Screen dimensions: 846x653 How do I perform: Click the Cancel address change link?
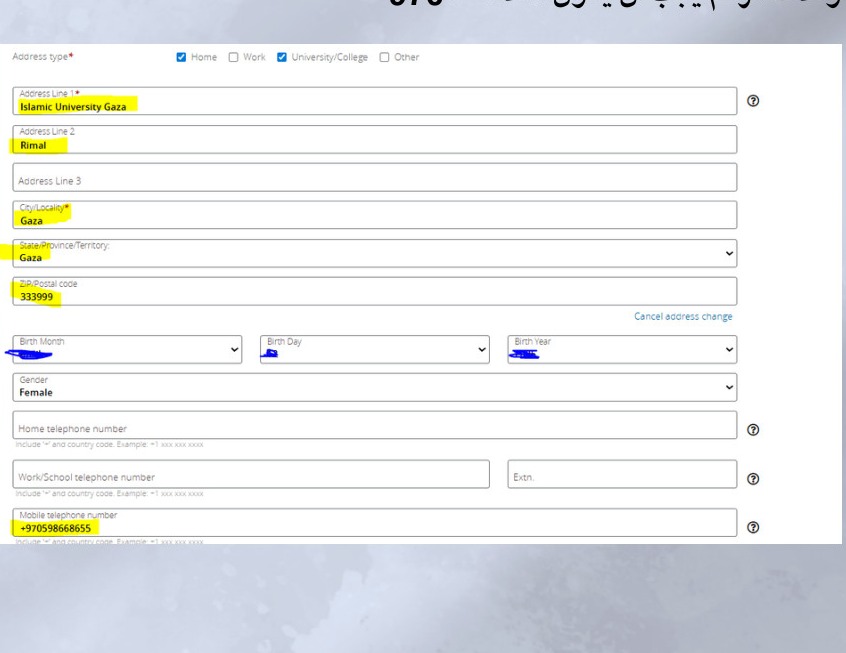click(x=683, y=316)
